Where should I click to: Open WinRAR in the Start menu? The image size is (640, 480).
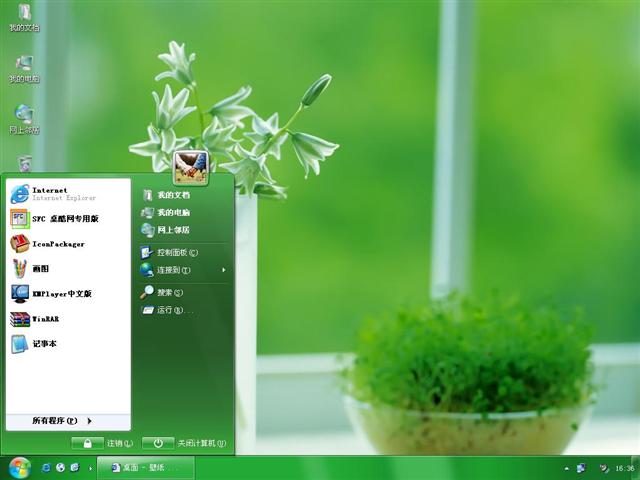click(68, 319)
